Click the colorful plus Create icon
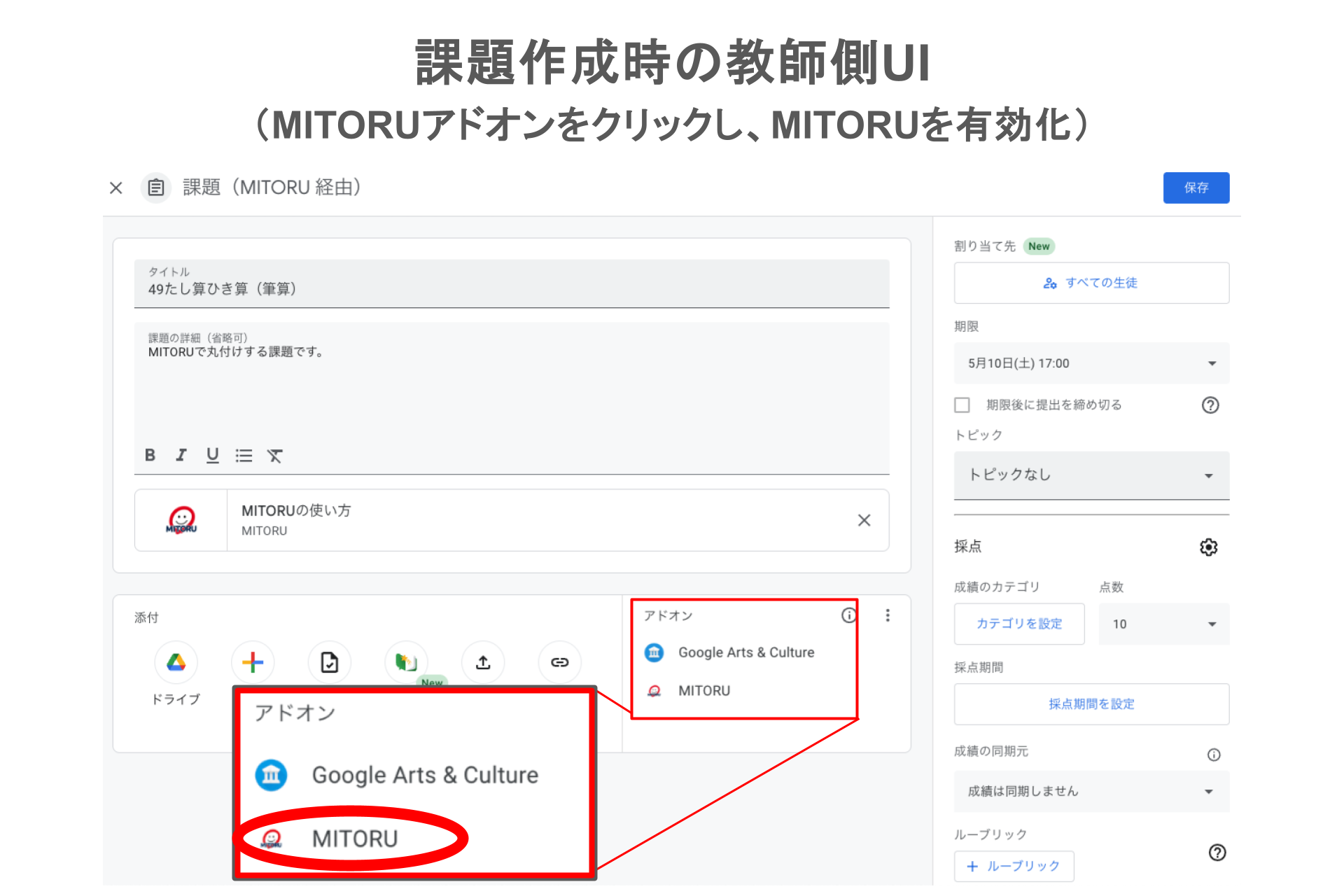1344x896 pixels. coord(253,661)
